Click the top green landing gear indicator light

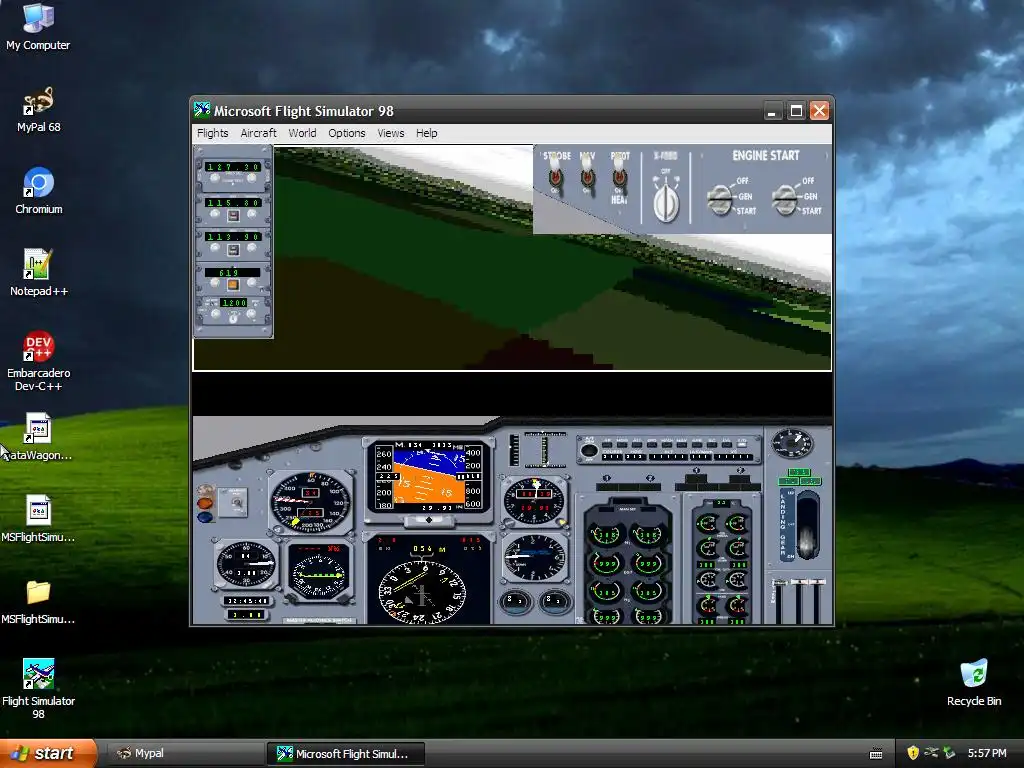[798, 472]
